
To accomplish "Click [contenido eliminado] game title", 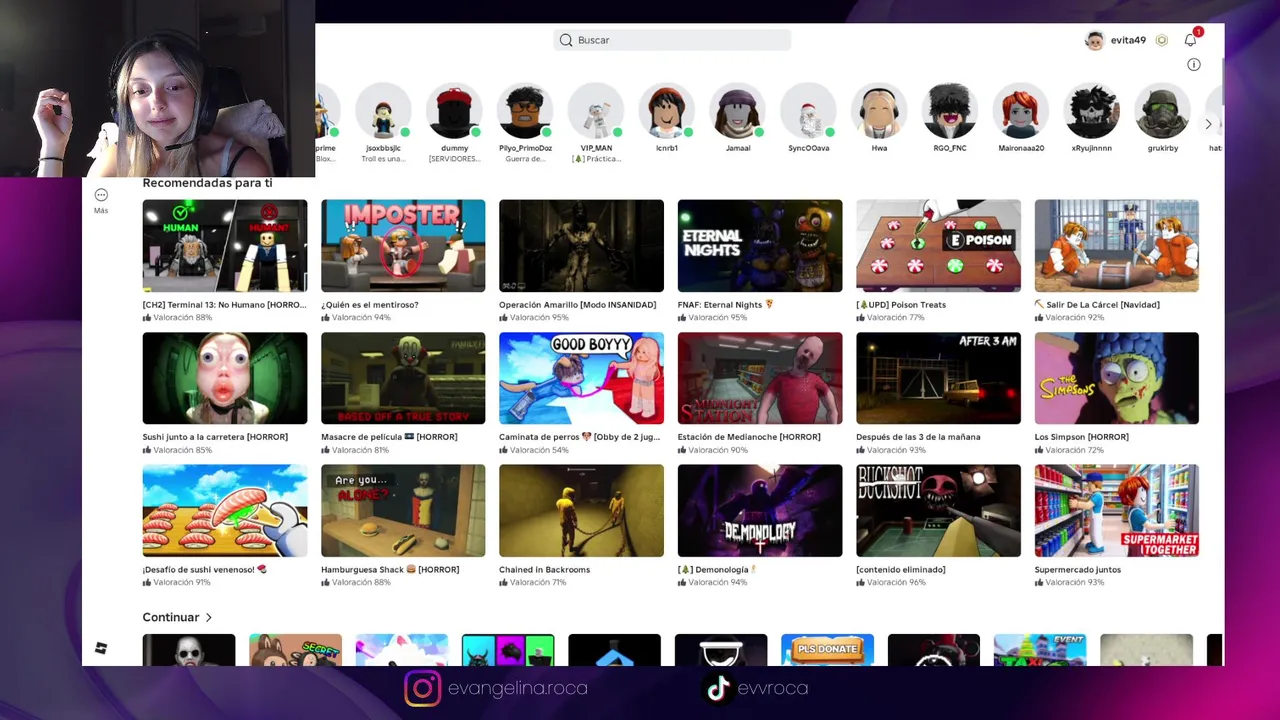I will click(x=901, y=570).
